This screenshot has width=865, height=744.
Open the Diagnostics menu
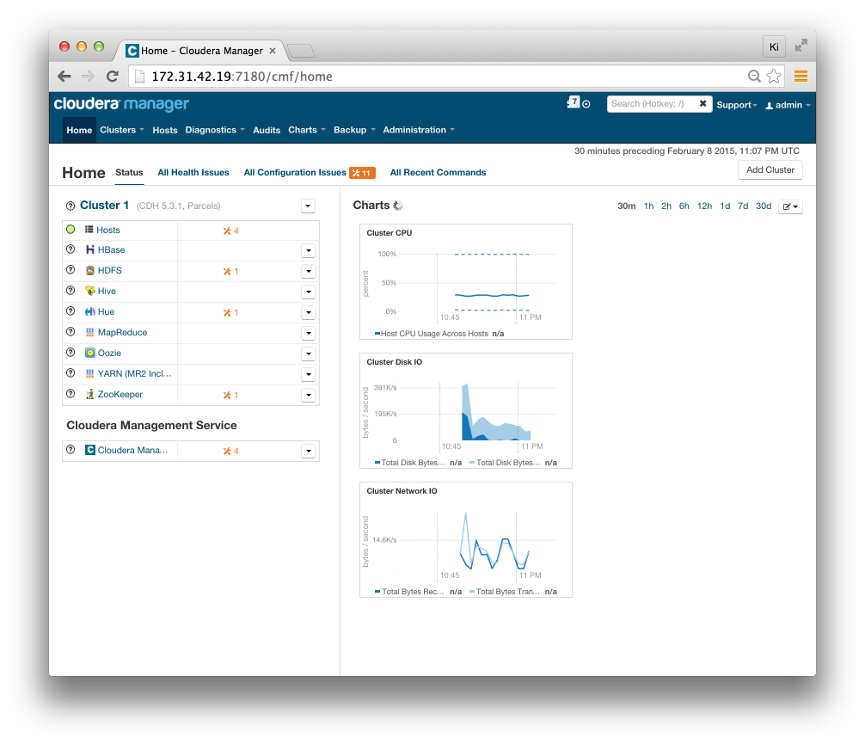pyautogui.click(x=215, y=130)
